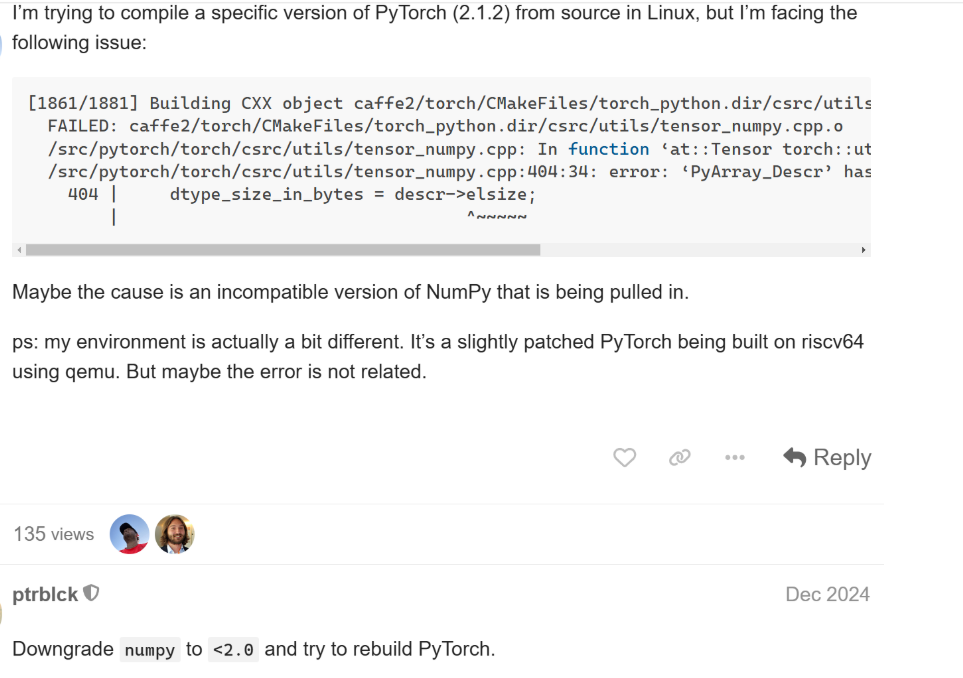Click the blue function keyword in code

(x=609, y=149)
